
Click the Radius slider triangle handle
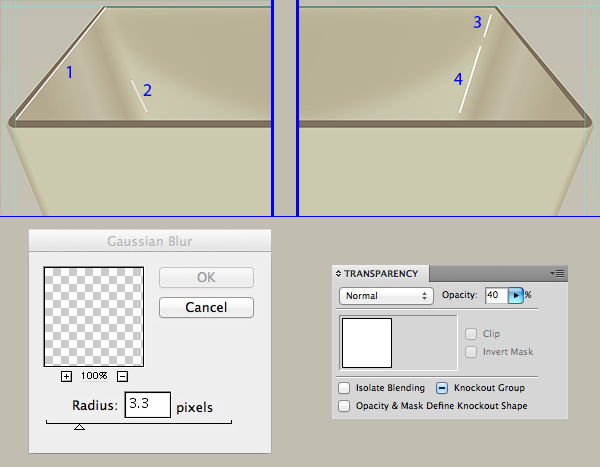[x=79, y=427]
